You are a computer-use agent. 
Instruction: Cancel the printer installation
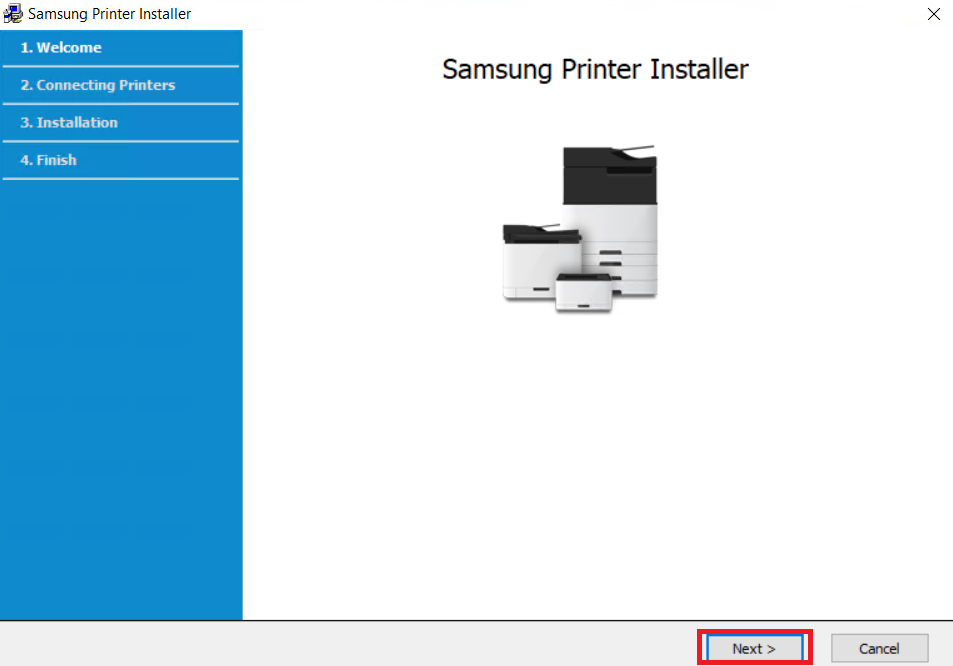pyautogui.click(x=879, y=648)
